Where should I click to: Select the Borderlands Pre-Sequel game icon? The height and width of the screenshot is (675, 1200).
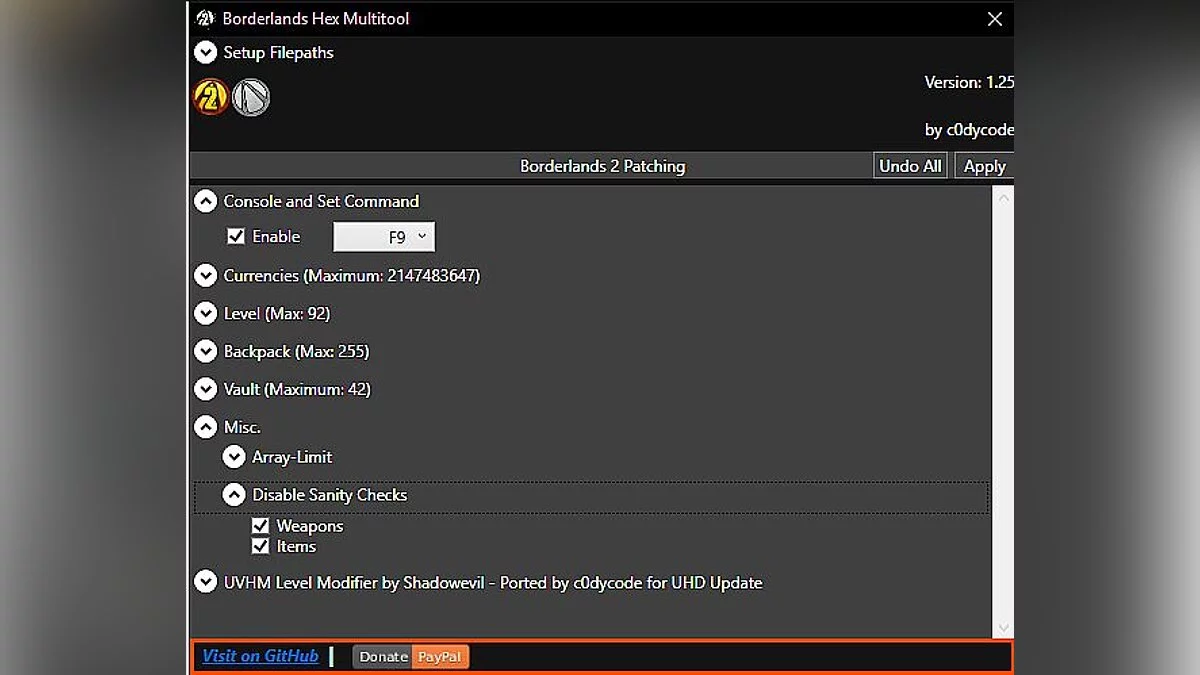251,97
